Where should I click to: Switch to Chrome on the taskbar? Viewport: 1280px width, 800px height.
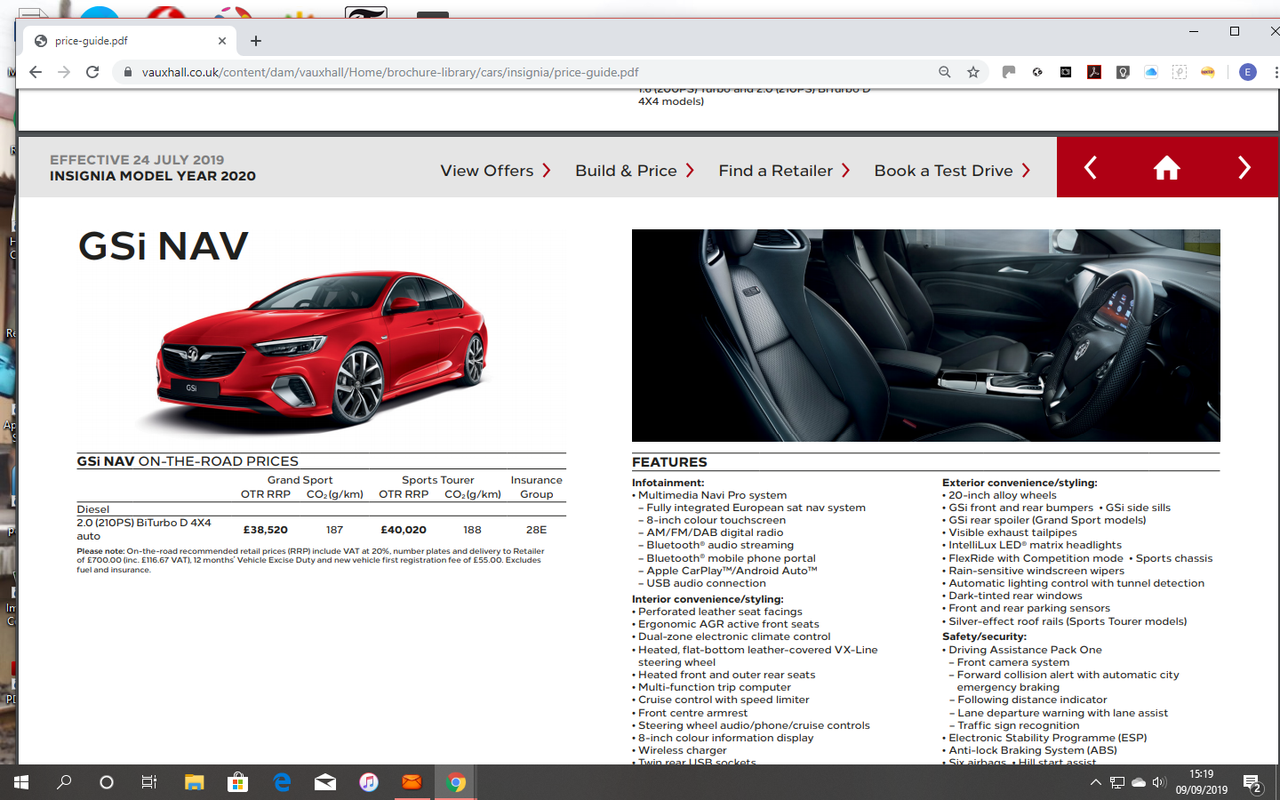[x=456, y=782]
